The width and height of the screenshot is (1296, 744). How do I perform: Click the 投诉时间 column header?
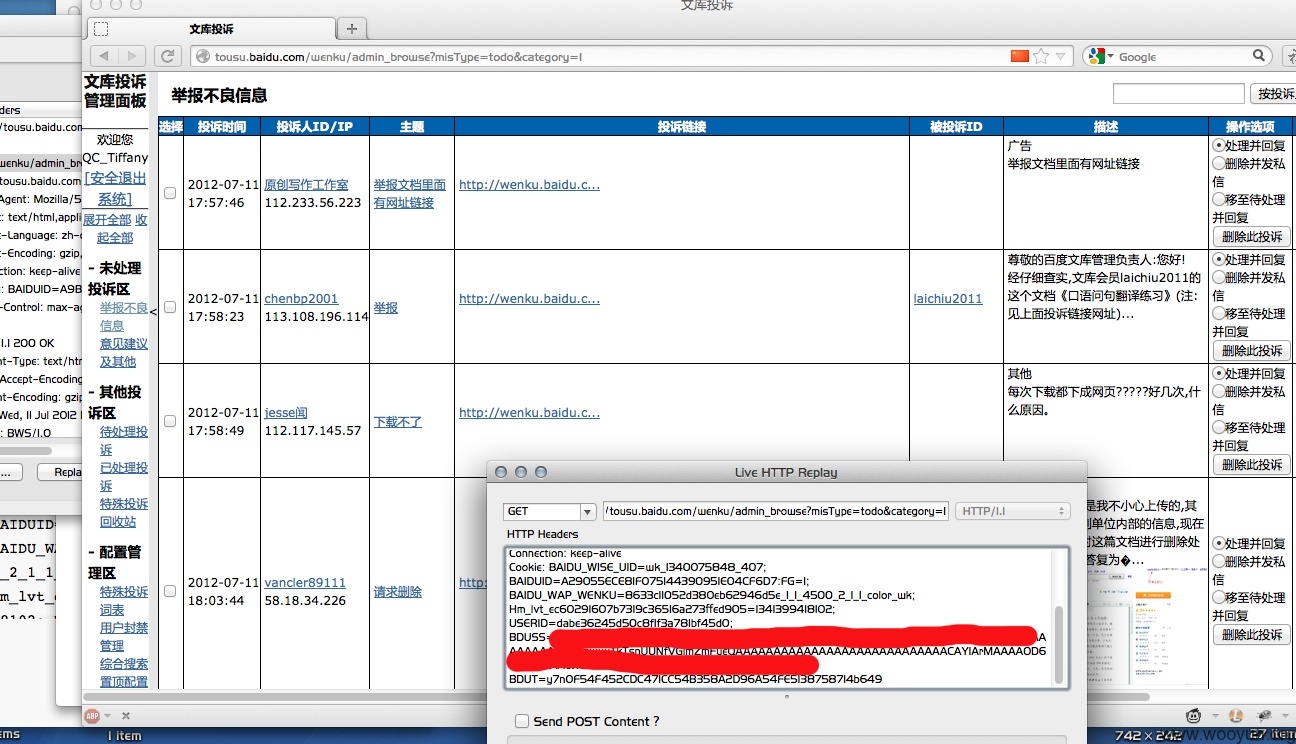point(221,126)
